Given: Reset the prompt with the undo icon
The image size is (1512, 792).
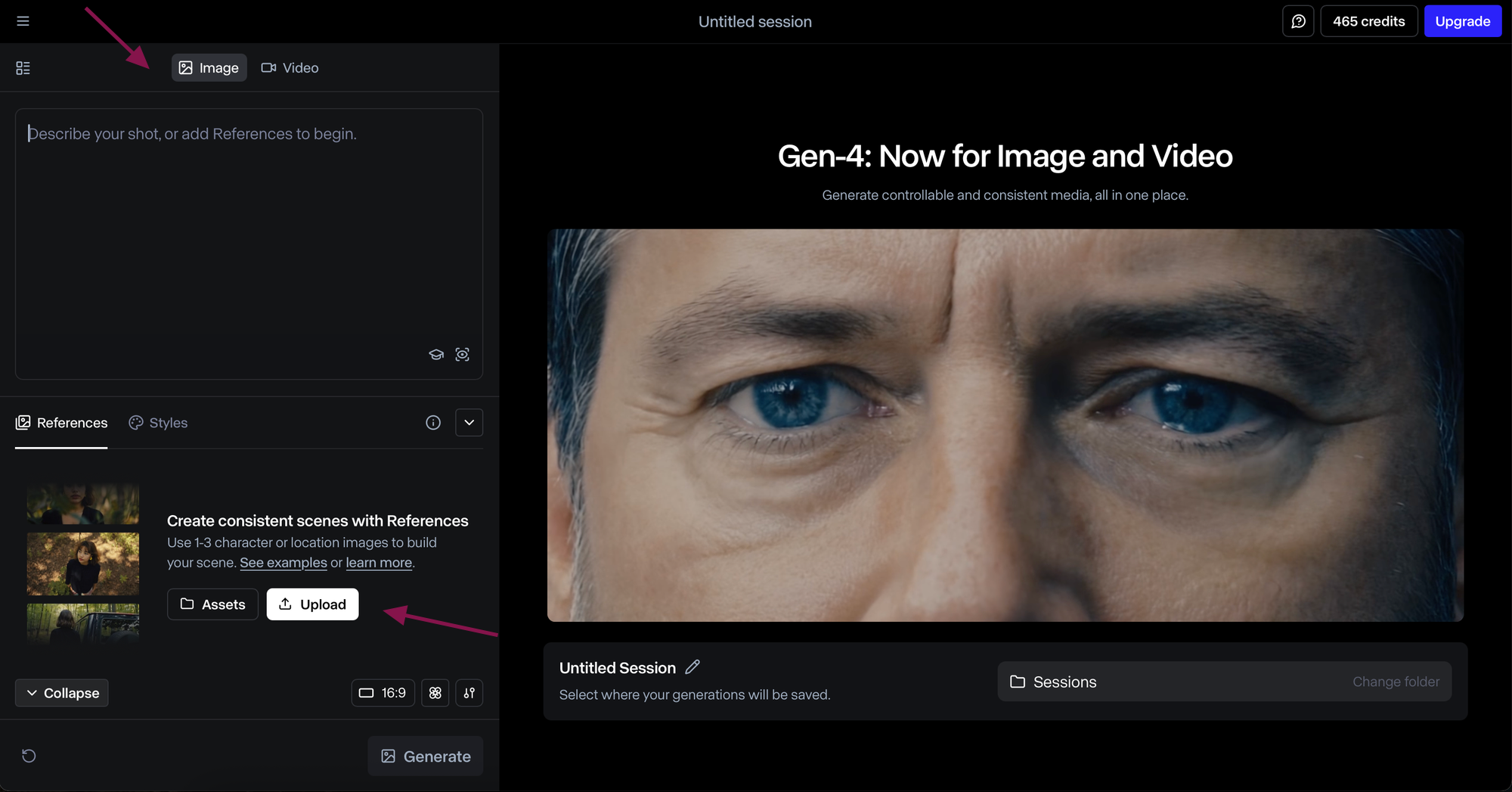Looking at the screenshot, I should pyautogui.click(x=29, y=756).
